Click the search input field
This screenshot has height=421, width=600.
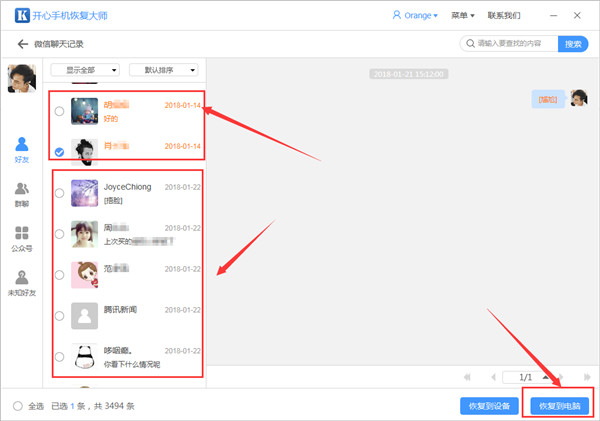coord(510,44)
